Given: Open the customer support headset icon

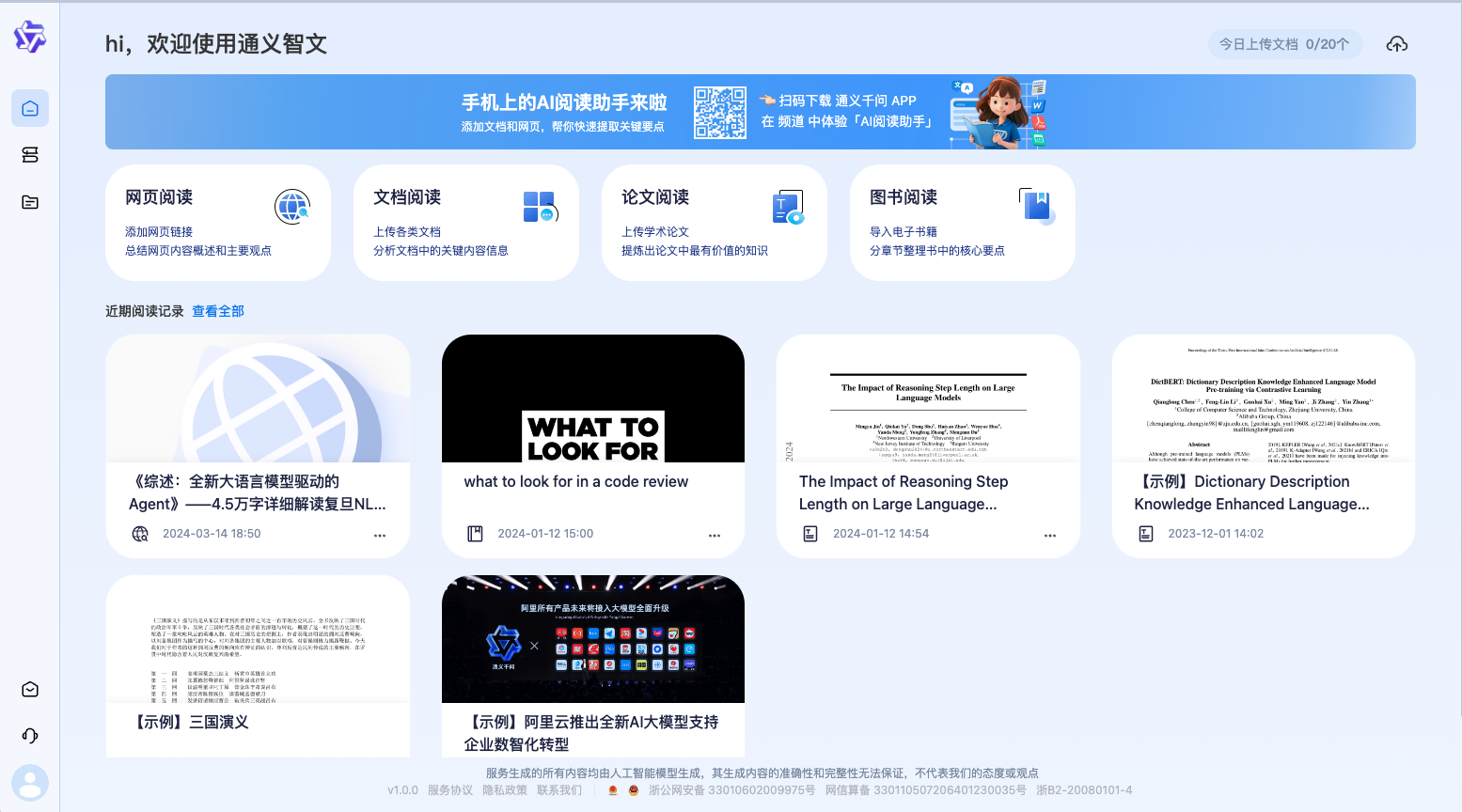Looking at the screenshot, I should [30, 736].
